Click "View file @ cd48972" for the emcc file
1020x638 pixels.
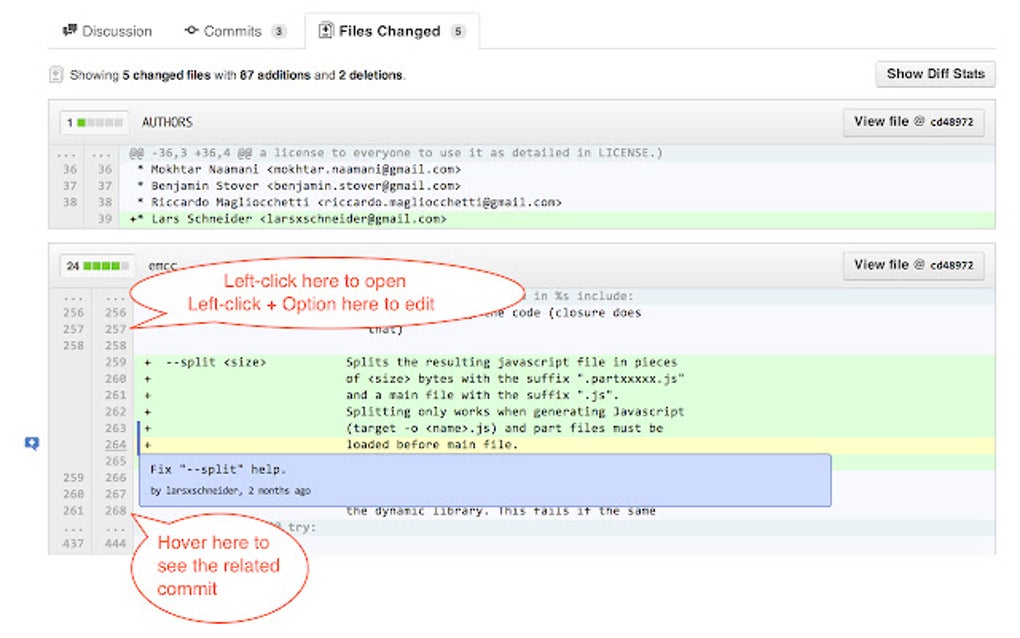click(x=912, y=265)
